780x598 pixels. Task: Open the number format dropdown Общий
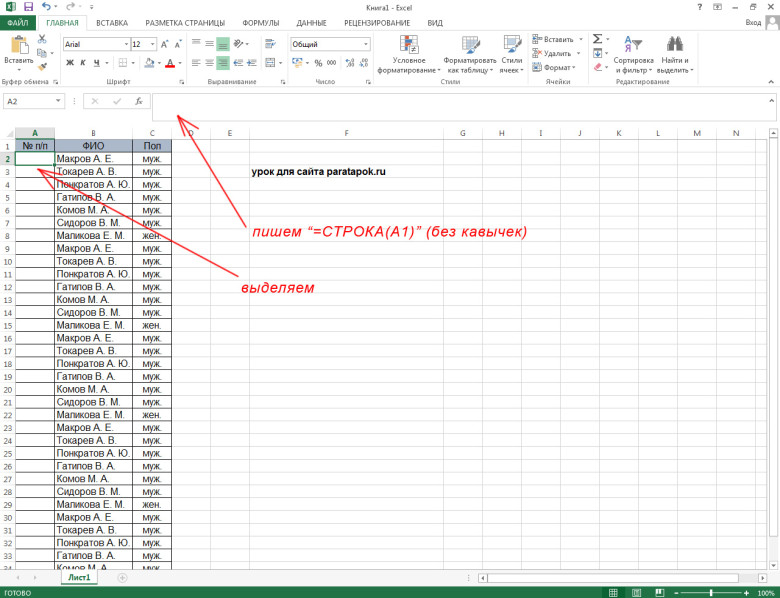366,44
